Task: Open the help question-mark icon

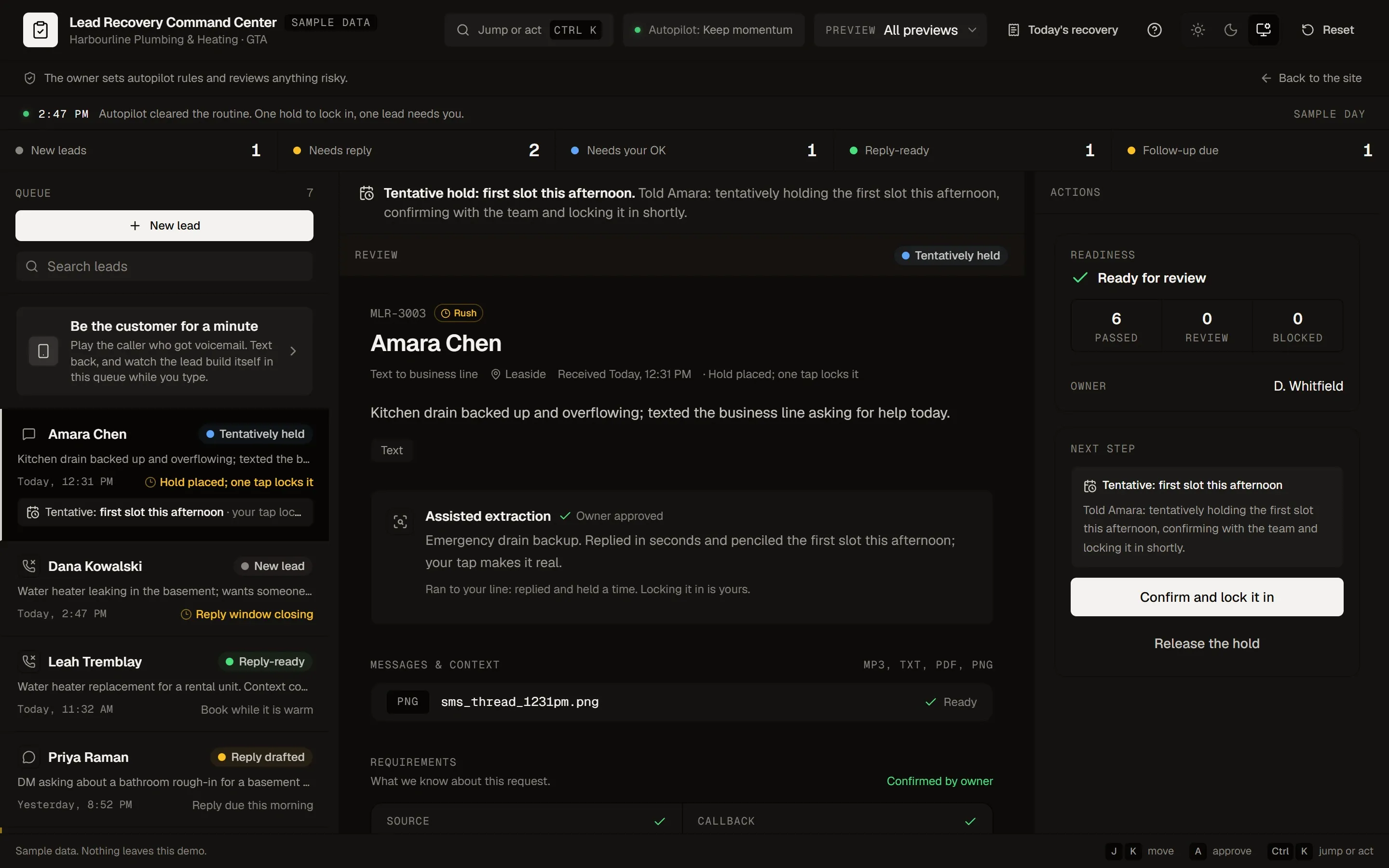Action: click(1154, 30)
